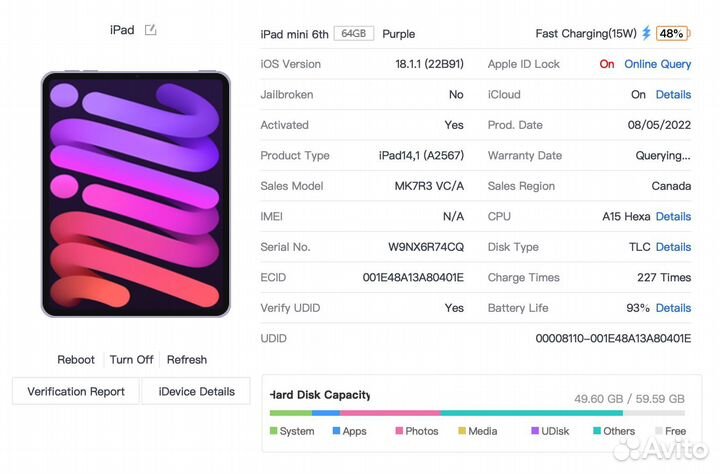
Task: Click the edit icon next to iPad
Action: [150, 30]
